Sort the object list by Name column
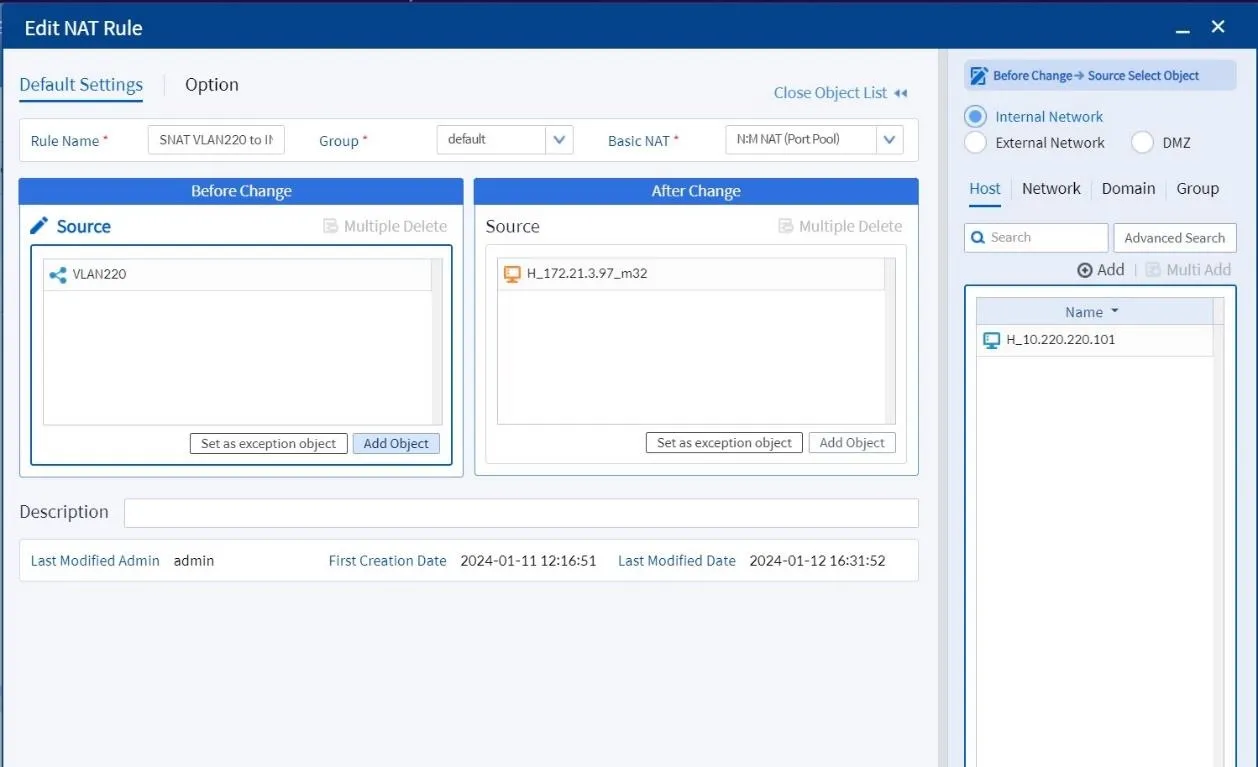Viewport: 1258px width, 767px height. coord(1092,312)
